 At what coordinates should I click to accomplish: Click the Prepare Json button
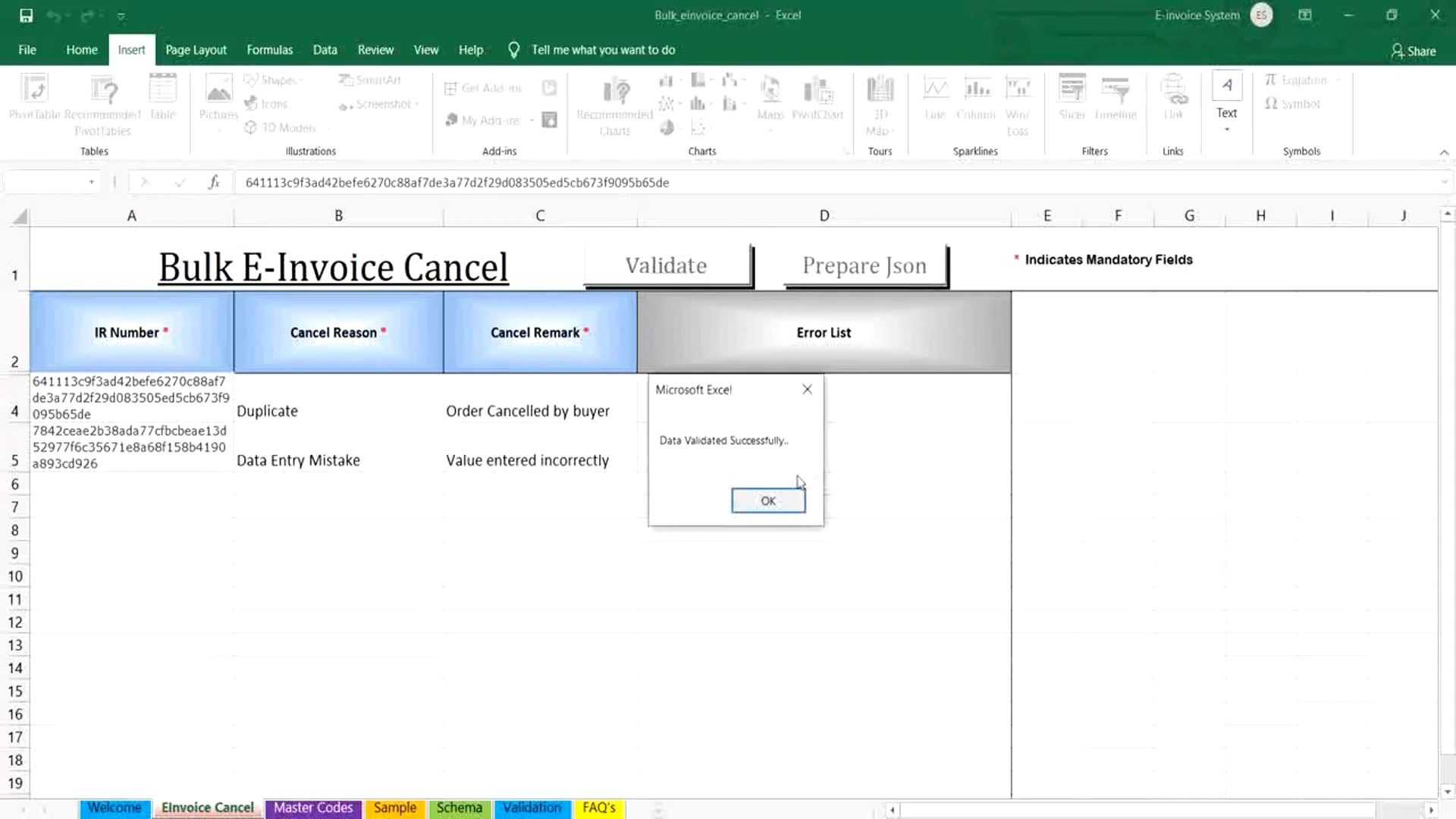[x=865, y=265]
